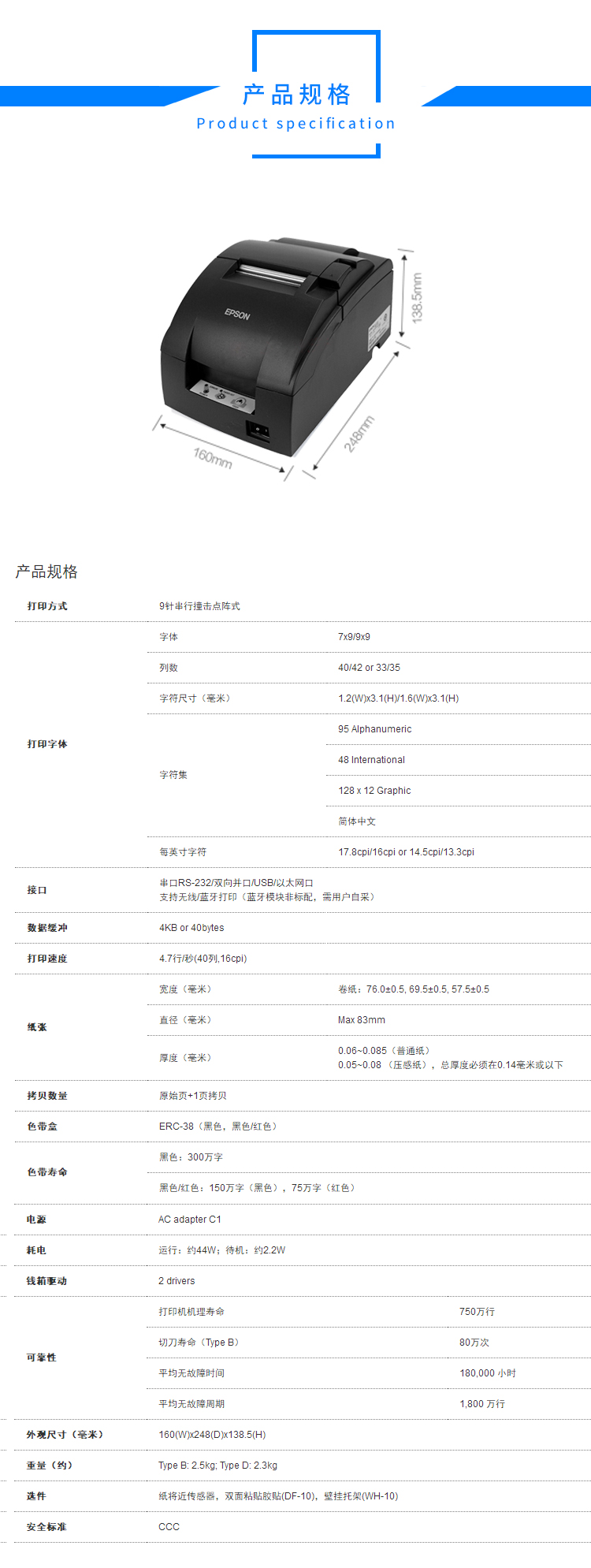Screen dimensions: 591x1568
Task: Select the 160(W)x248(D)x138.5(H) dimensions value
Action: [212, 1435]
